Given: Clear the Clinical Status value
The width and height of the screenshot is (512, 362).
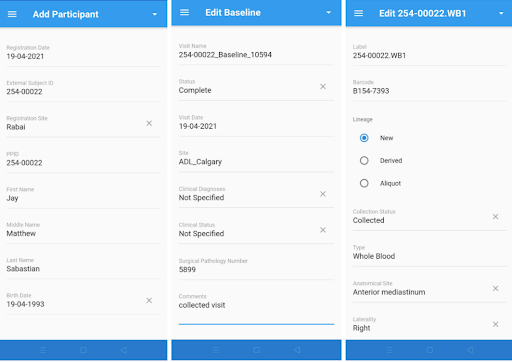Looking at the screenshot, I should point(323,230).
